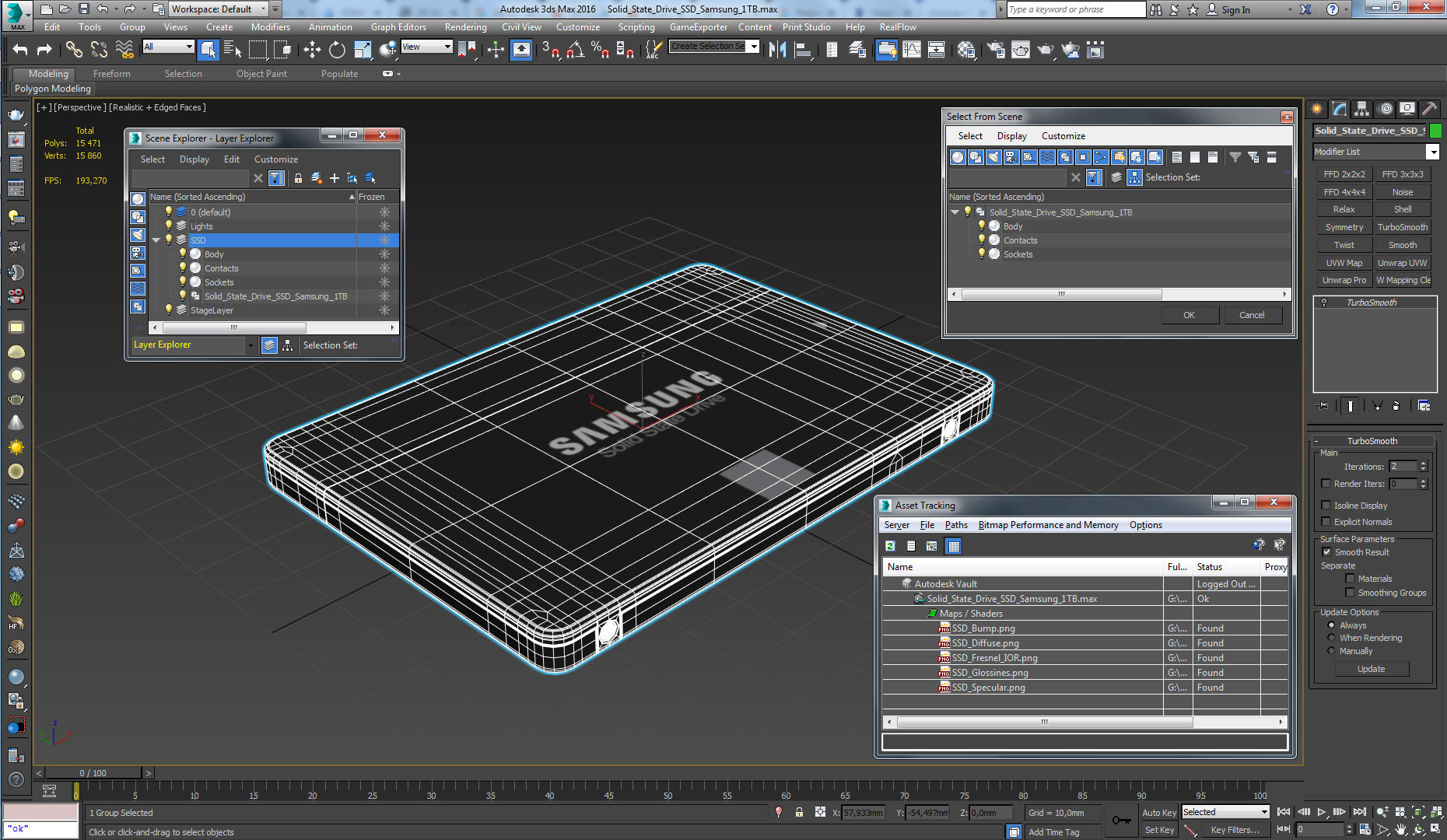Viewport: 1447px width, 840px height.
Task: Click the Rendered Frame Window icon
Action: pyautogui.click(x=1021, y=50)
